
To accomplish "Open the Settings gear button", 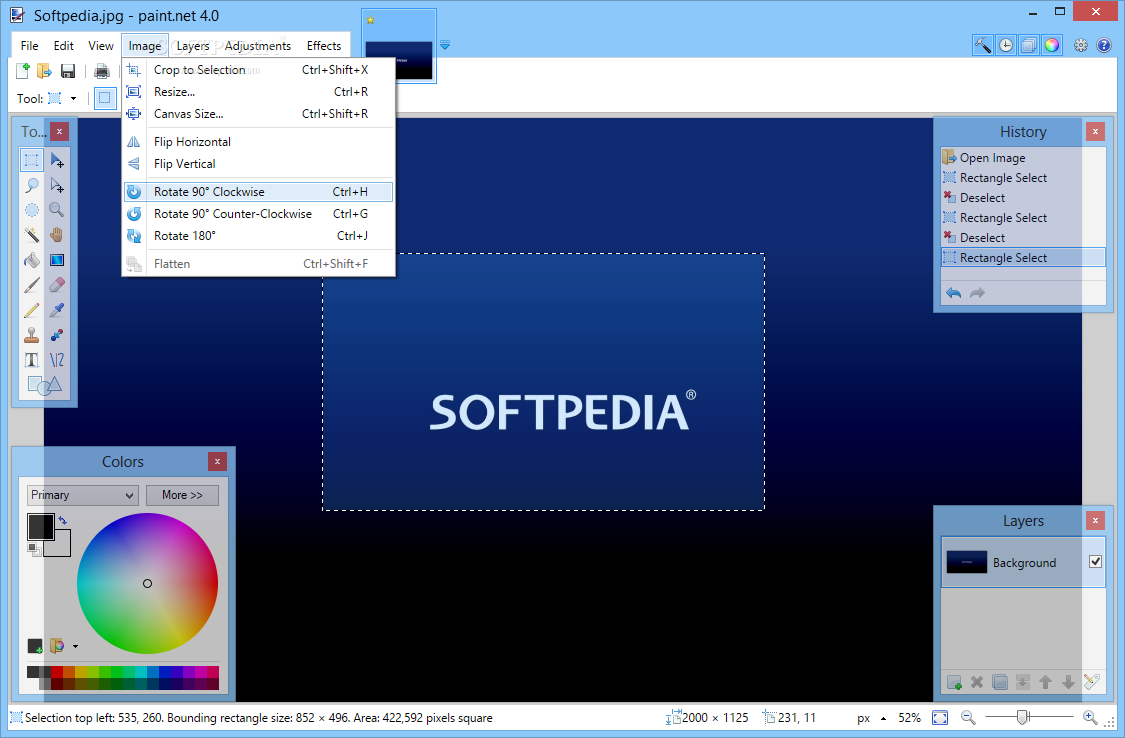I will coord(1081,45).
